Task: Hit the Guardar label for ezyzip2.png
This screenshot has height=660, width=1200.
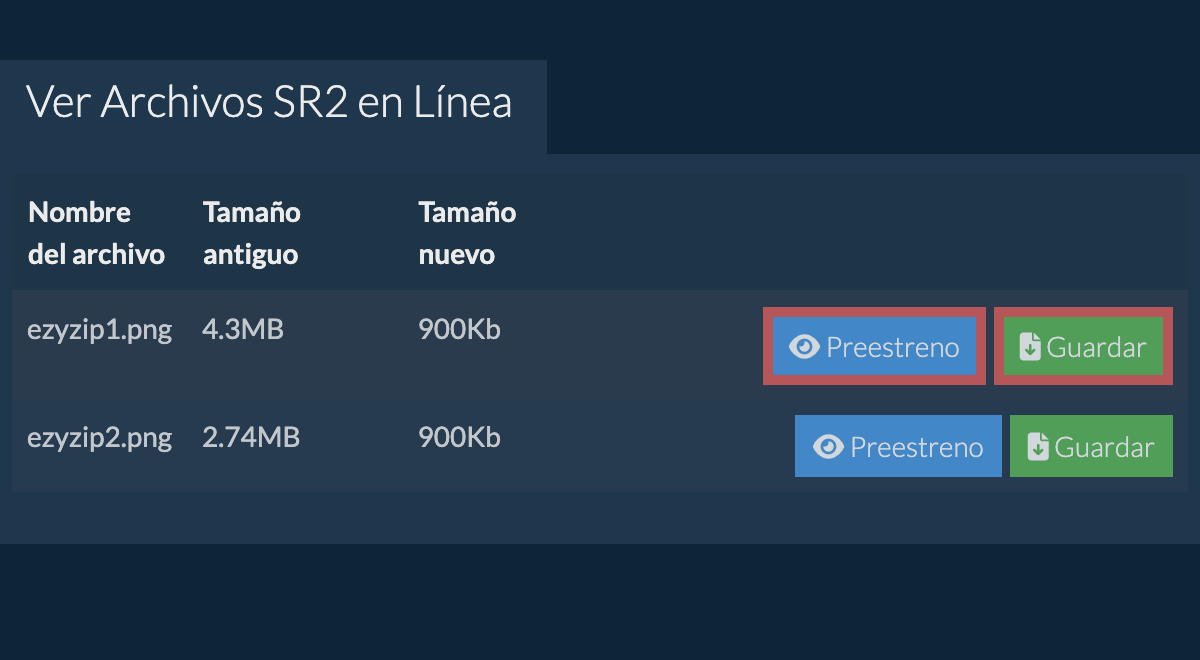Action: click(x=1104, y=447)
